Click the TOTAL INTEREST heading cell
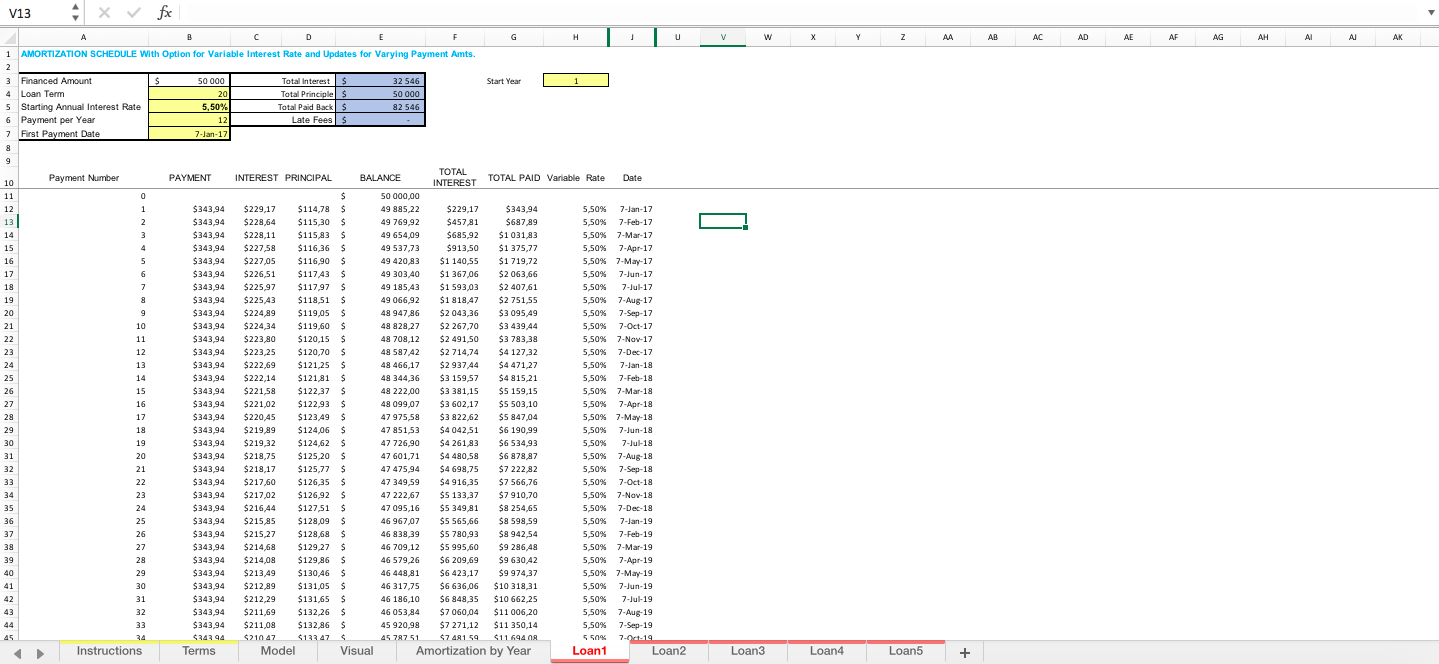Screen dimensions: 1439x664 pyautogui.click(x=454, y=178)
